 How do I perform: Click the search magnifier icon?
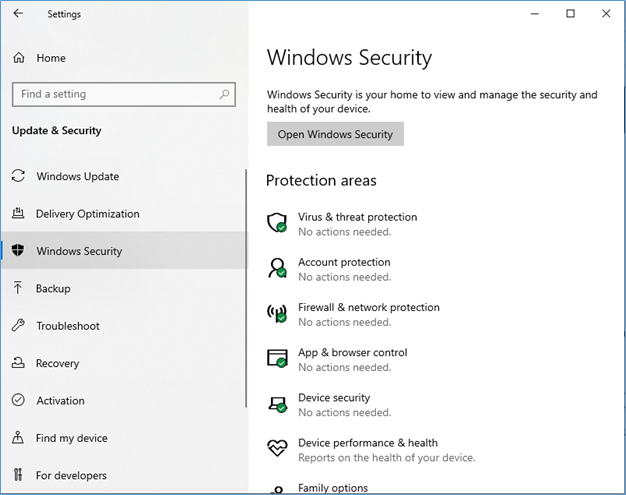pos(224,94)
